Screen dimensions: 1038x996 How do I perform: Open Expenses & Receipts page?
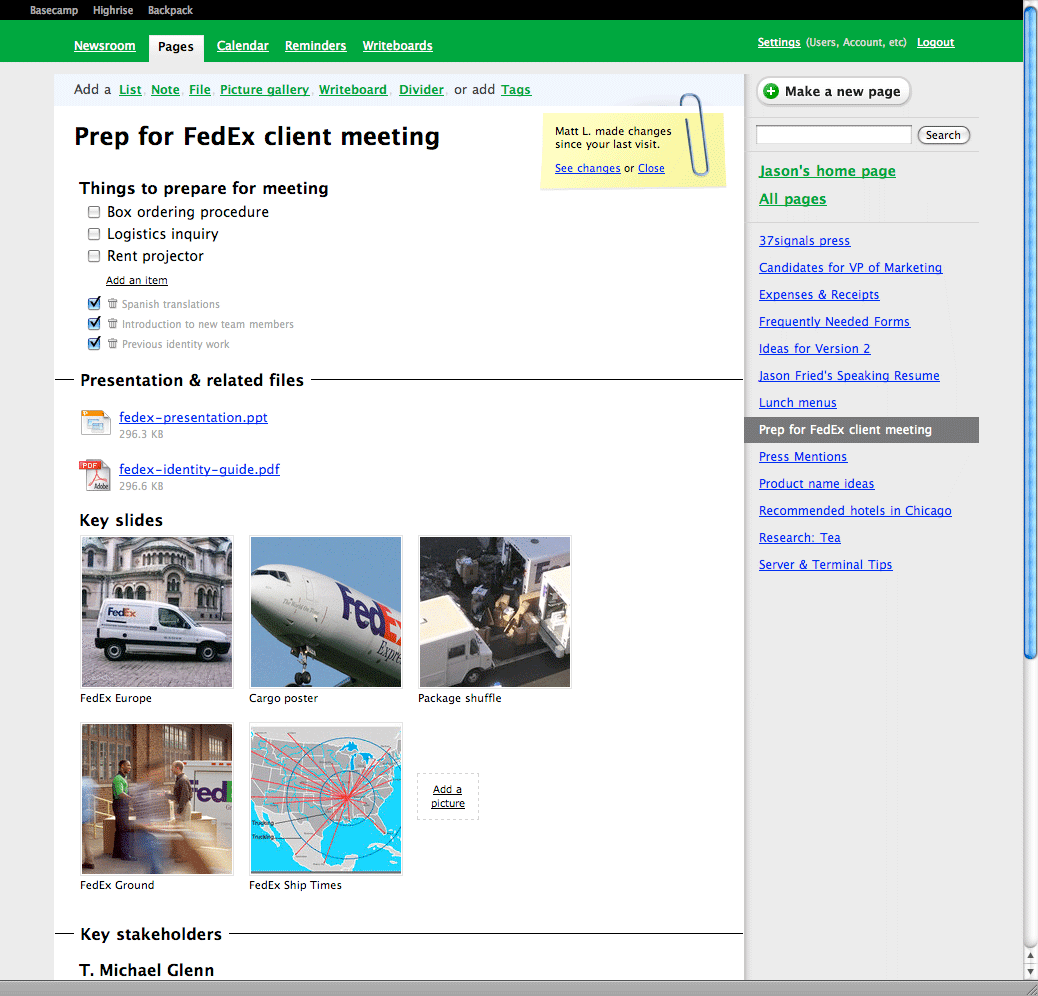819,294
